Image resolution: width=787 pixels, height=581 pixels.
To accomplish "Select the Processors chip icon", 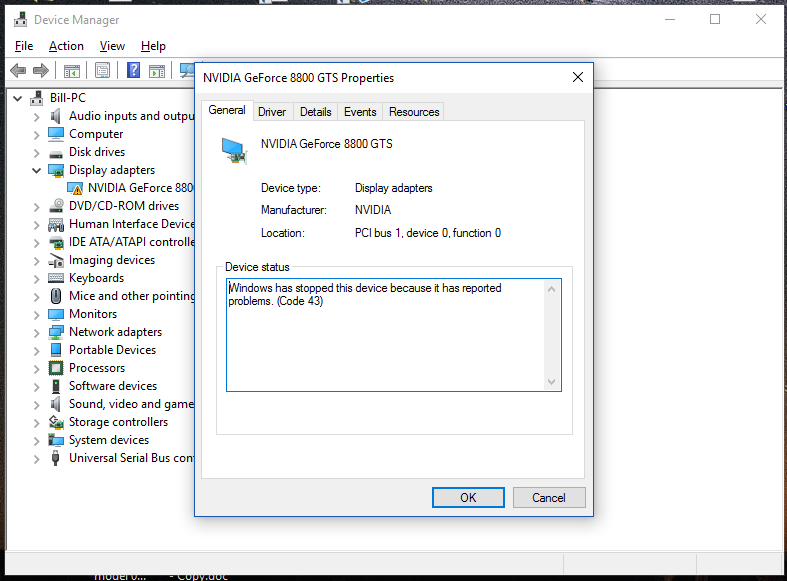I will point(56,368).
